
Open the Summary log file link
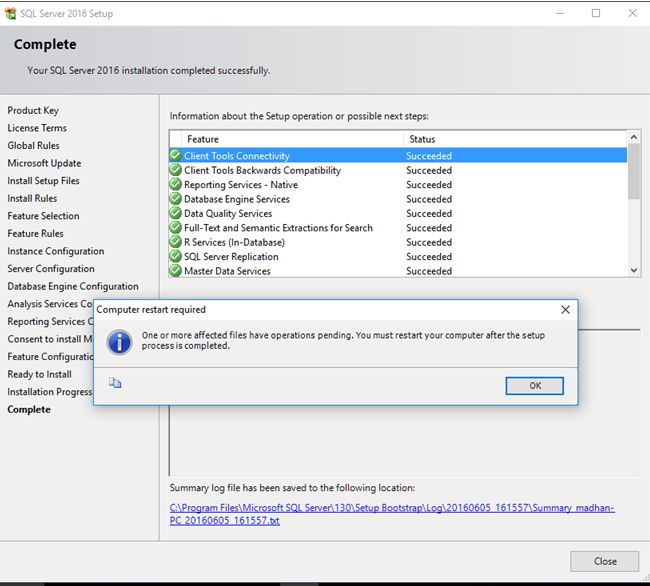[x=392, y=514]
